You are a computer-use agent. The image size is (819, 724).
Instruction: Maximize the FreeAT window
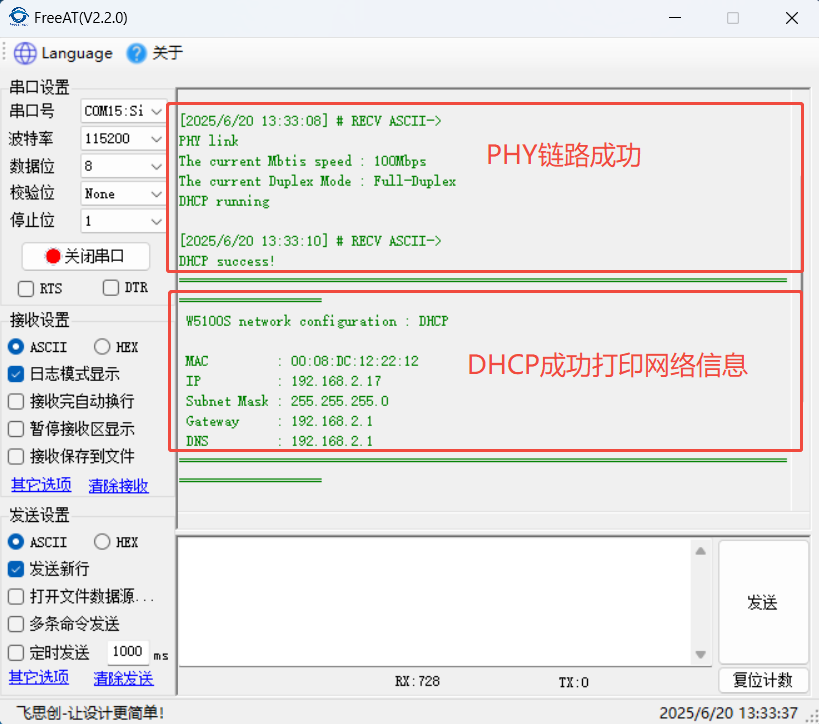(x=733, y=18)
